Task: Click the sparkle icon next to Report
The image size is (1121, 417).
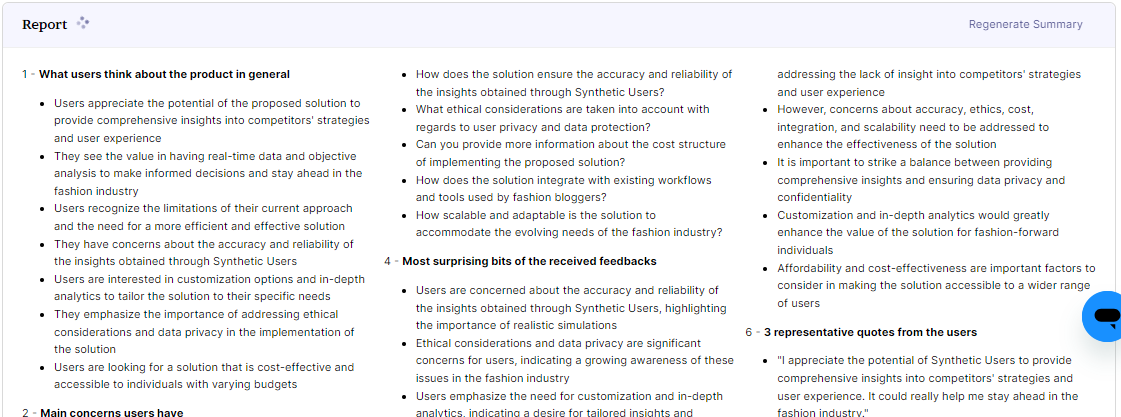Action: (83, 23)
